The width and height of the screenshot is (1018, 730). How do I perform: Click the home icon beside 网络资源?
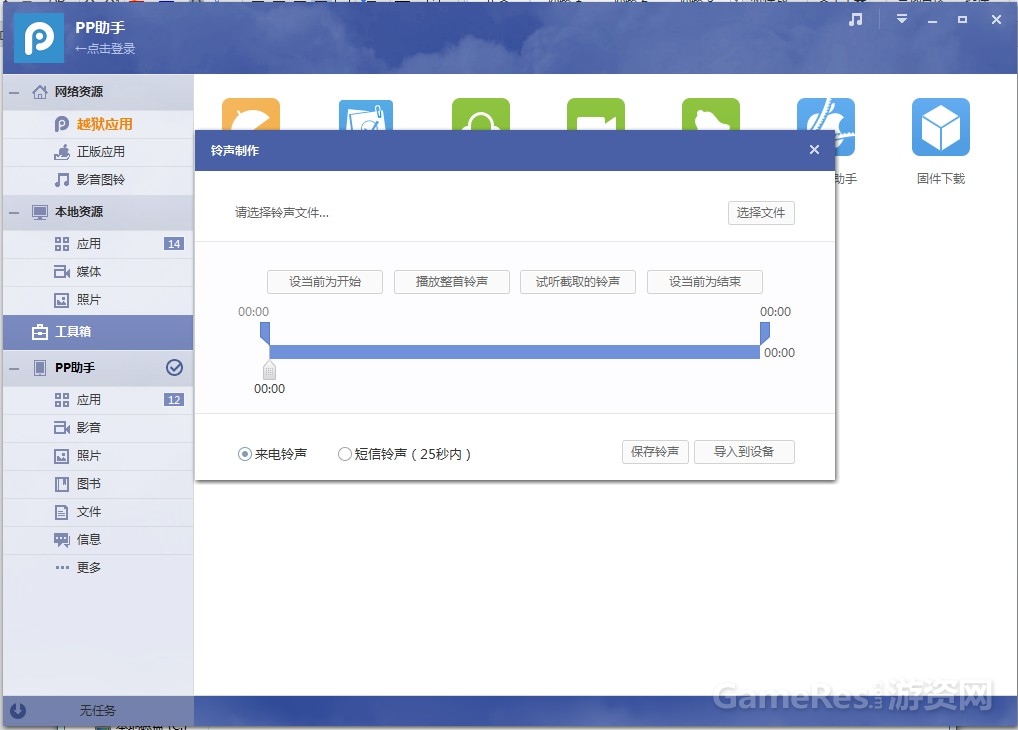(40, 92)
